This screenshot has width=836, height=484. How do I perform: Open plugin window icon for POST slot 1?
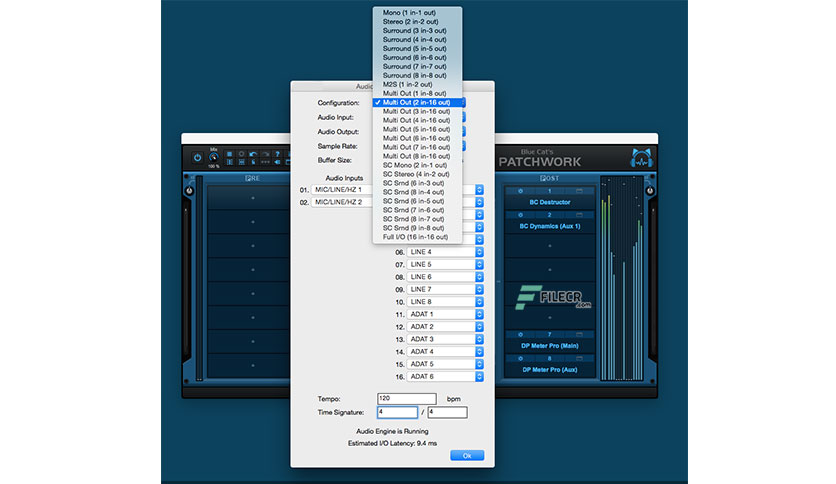pos(579,191)
